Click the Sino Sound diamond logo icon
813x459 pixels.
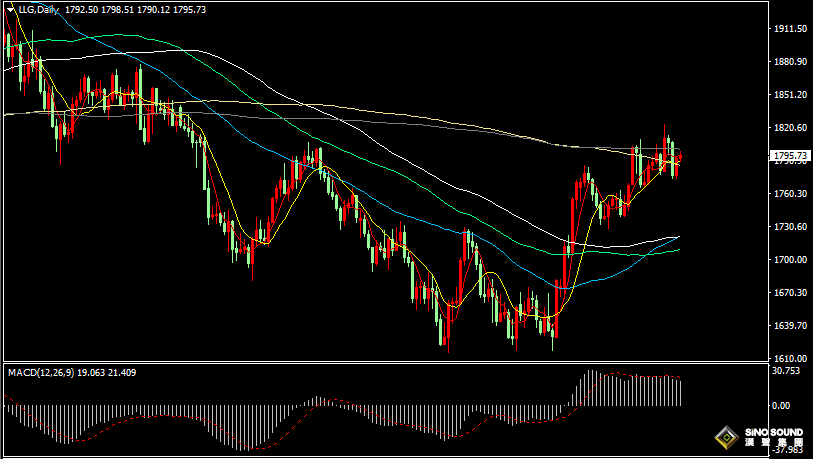click(726, 438)
